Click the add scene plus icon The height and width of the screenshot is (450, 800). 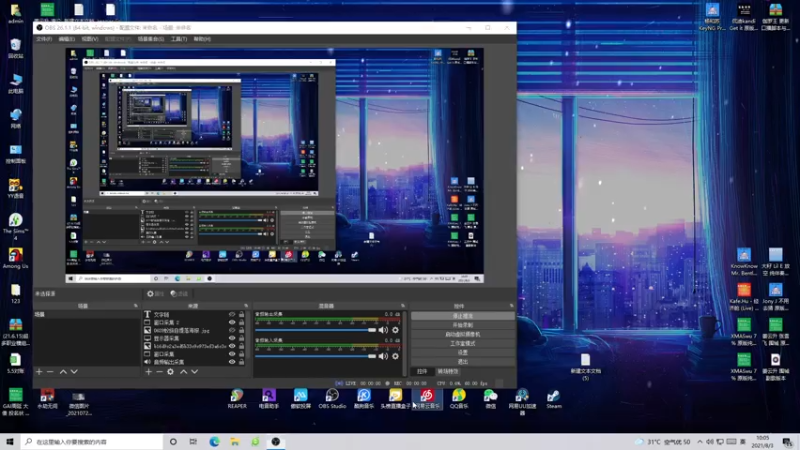coord(39,371)
